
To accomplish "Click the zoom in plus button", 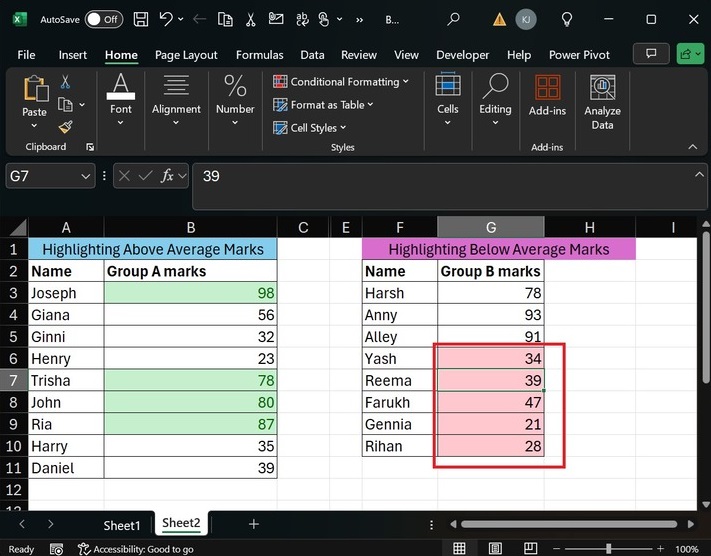I will pos(660,549).
